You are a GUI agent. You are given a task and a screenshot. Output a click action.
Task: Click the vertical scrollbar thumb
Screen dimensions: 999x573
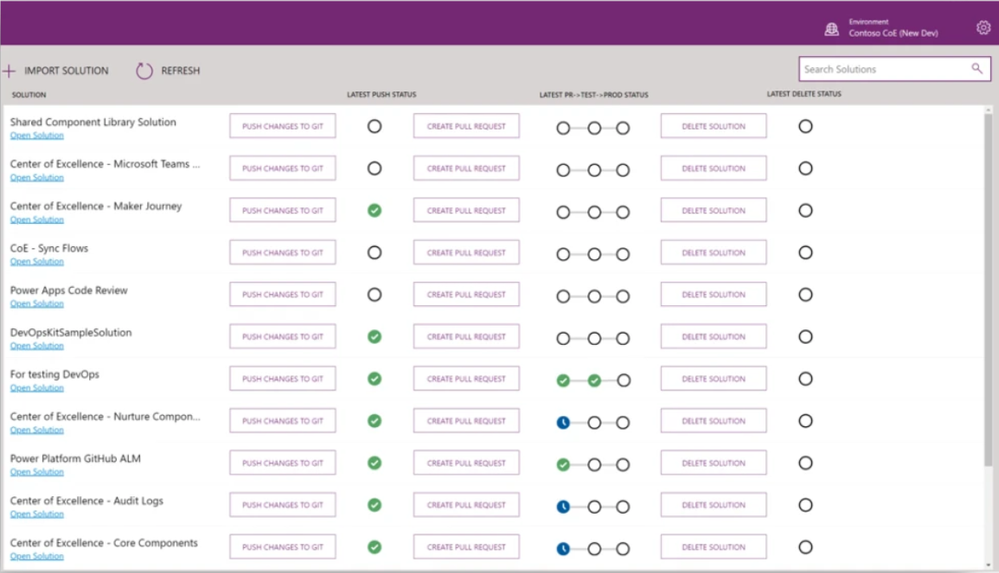click(988, 291)
